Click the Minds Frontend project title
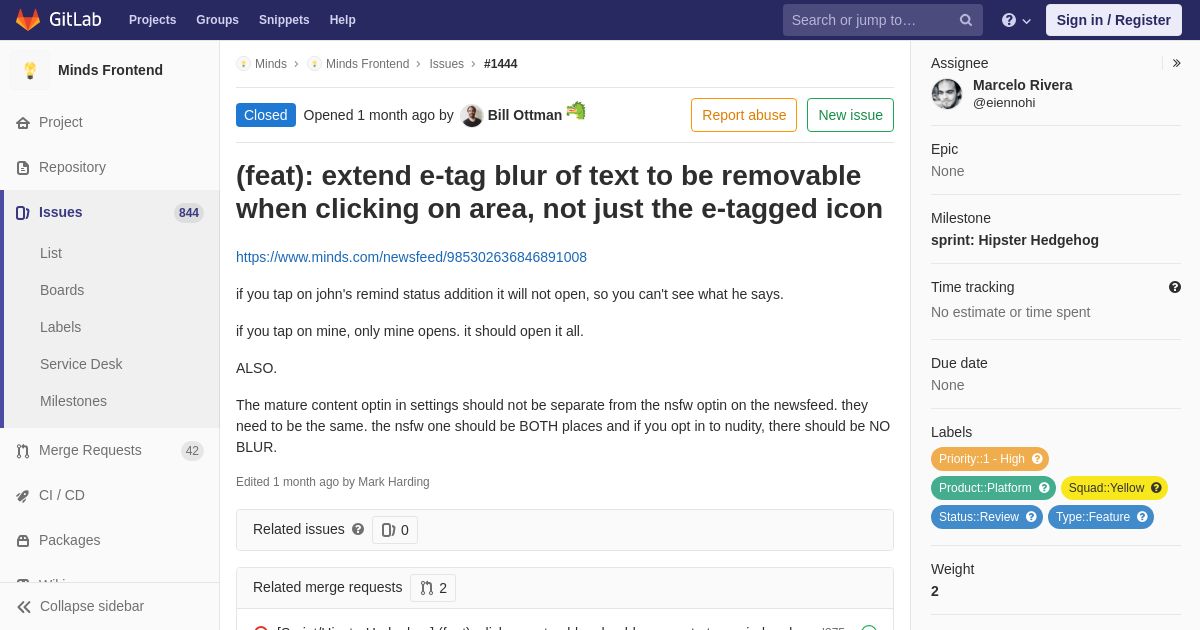Screen dimensions: 1200x630 (x=110, y=70)
